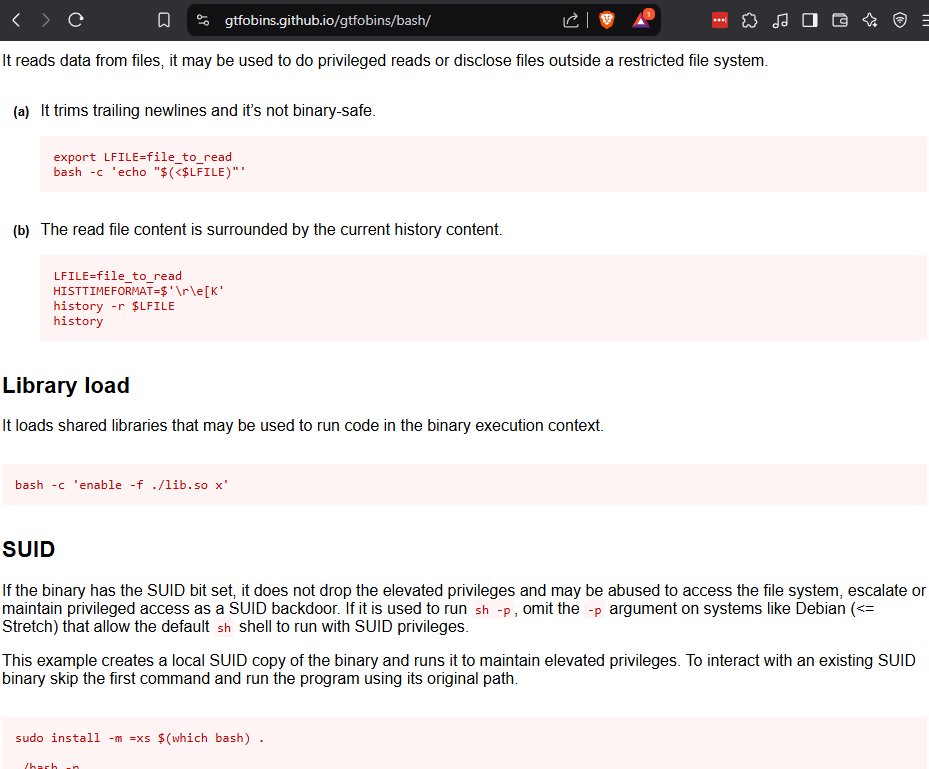Image resolution: width=929 pixels, height=769 pixels.
Task: Reload the current page
Action: click(x=76, y=19)
